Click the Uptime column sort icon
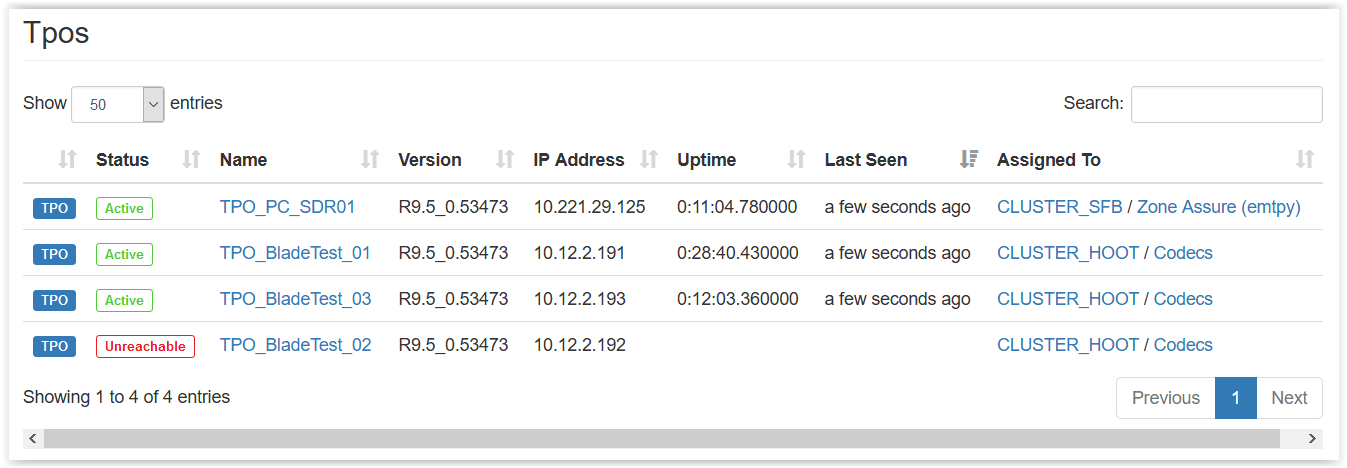The width and height of the screenshot is (1347, 468). pos(796,159)
